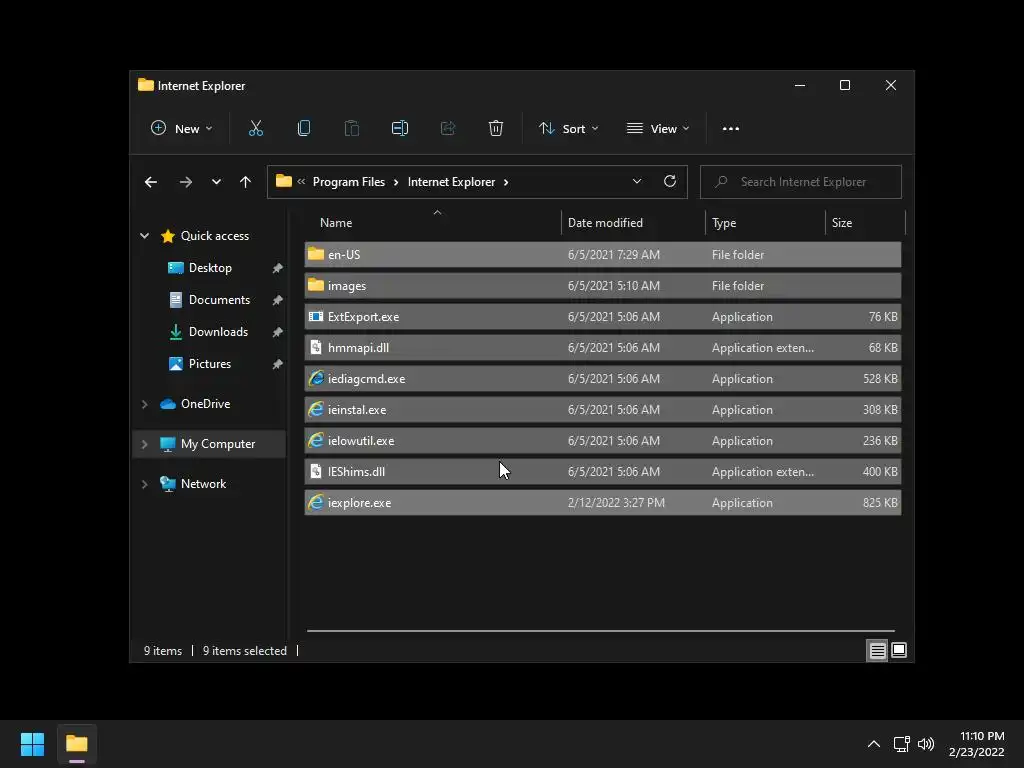The height and width of the screenshot is (768, 1024).
Task: Select the iediagcmd.exe file name
Action: (366, 379)
